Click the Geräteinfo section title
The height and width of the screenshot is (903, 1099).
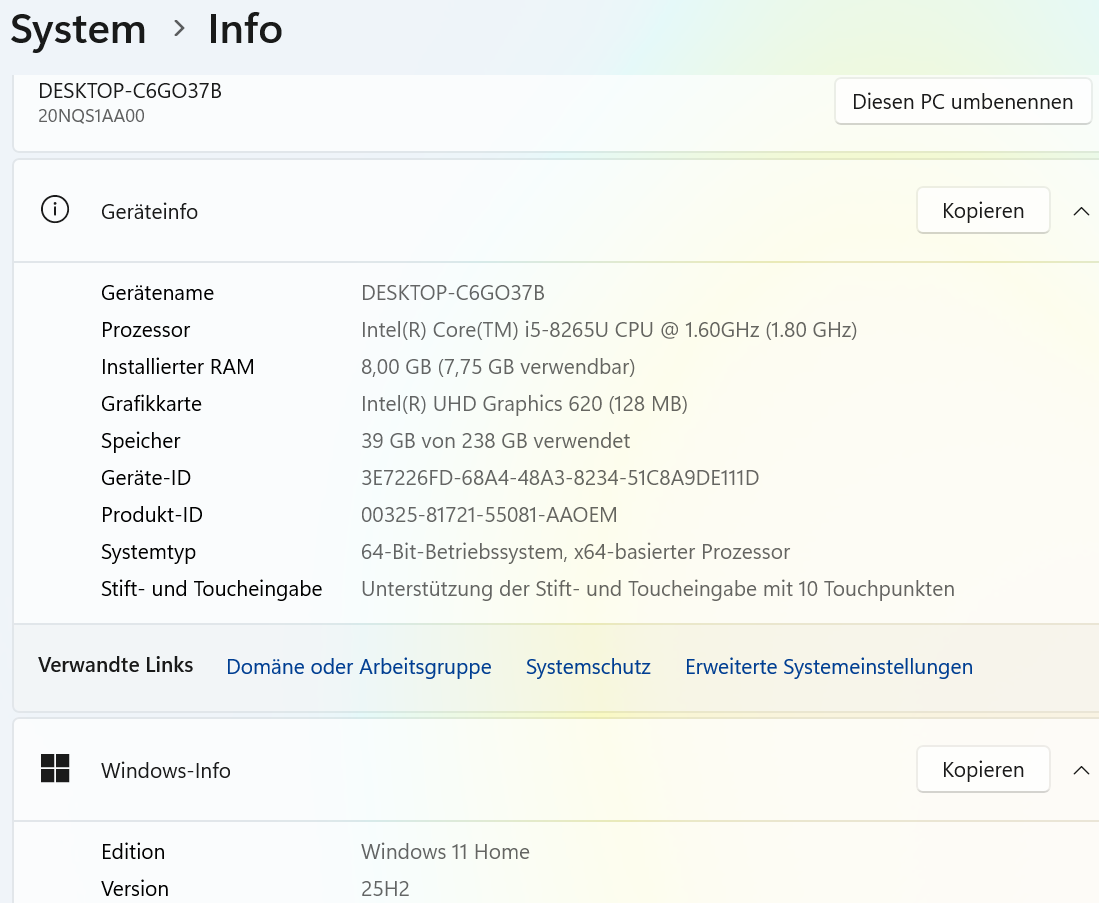(x=149, y=212)
